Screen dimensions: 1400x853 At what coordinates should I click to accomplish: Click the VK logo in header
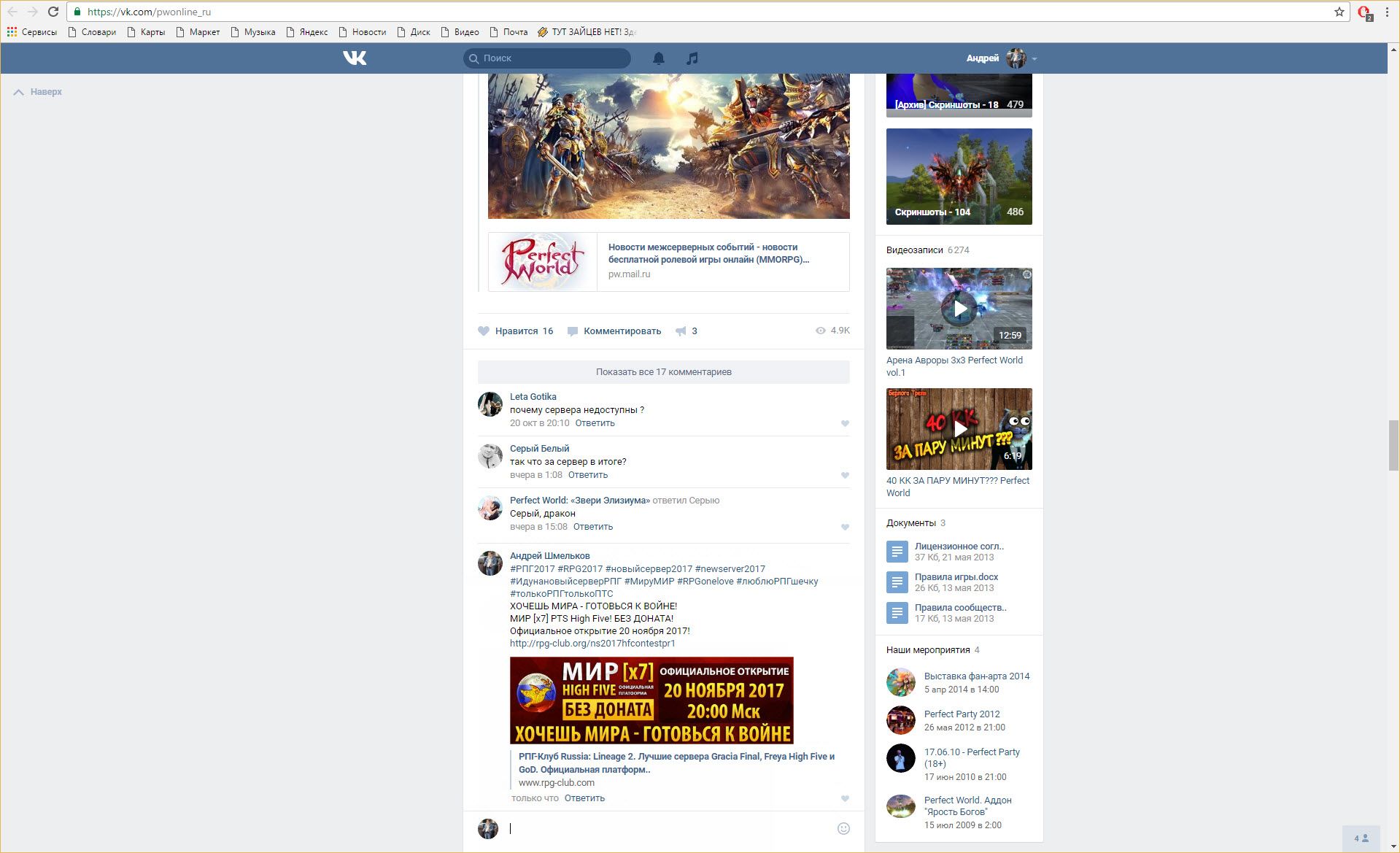tap(355, 58)
